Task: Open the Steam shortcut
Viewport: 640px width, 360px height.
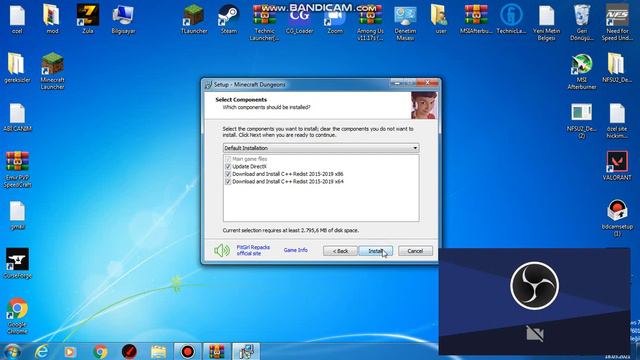Action: tap(229, 19)
